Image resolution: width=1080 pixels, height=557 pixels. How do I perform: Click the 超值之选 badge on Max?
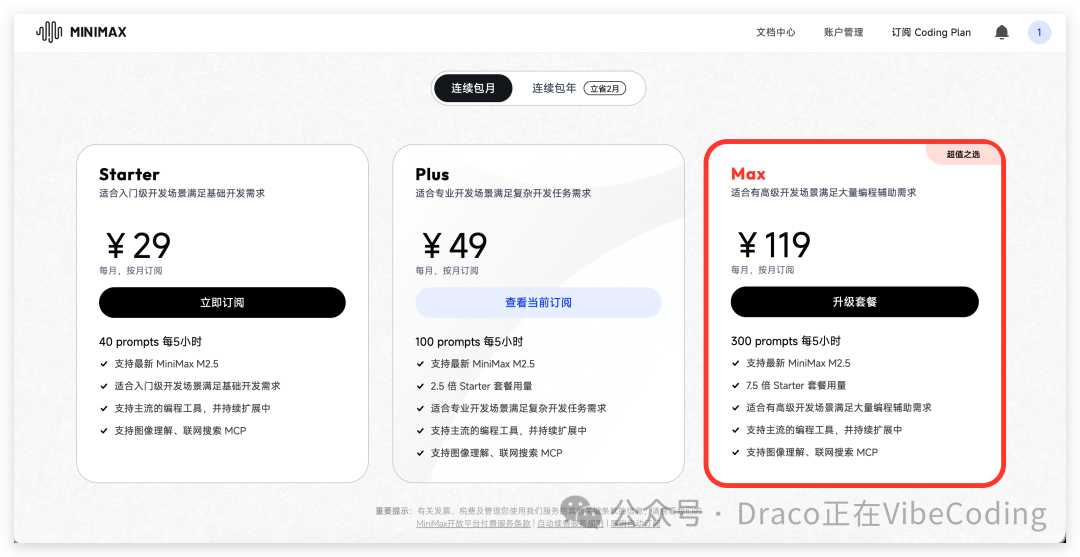pos(963,154)
